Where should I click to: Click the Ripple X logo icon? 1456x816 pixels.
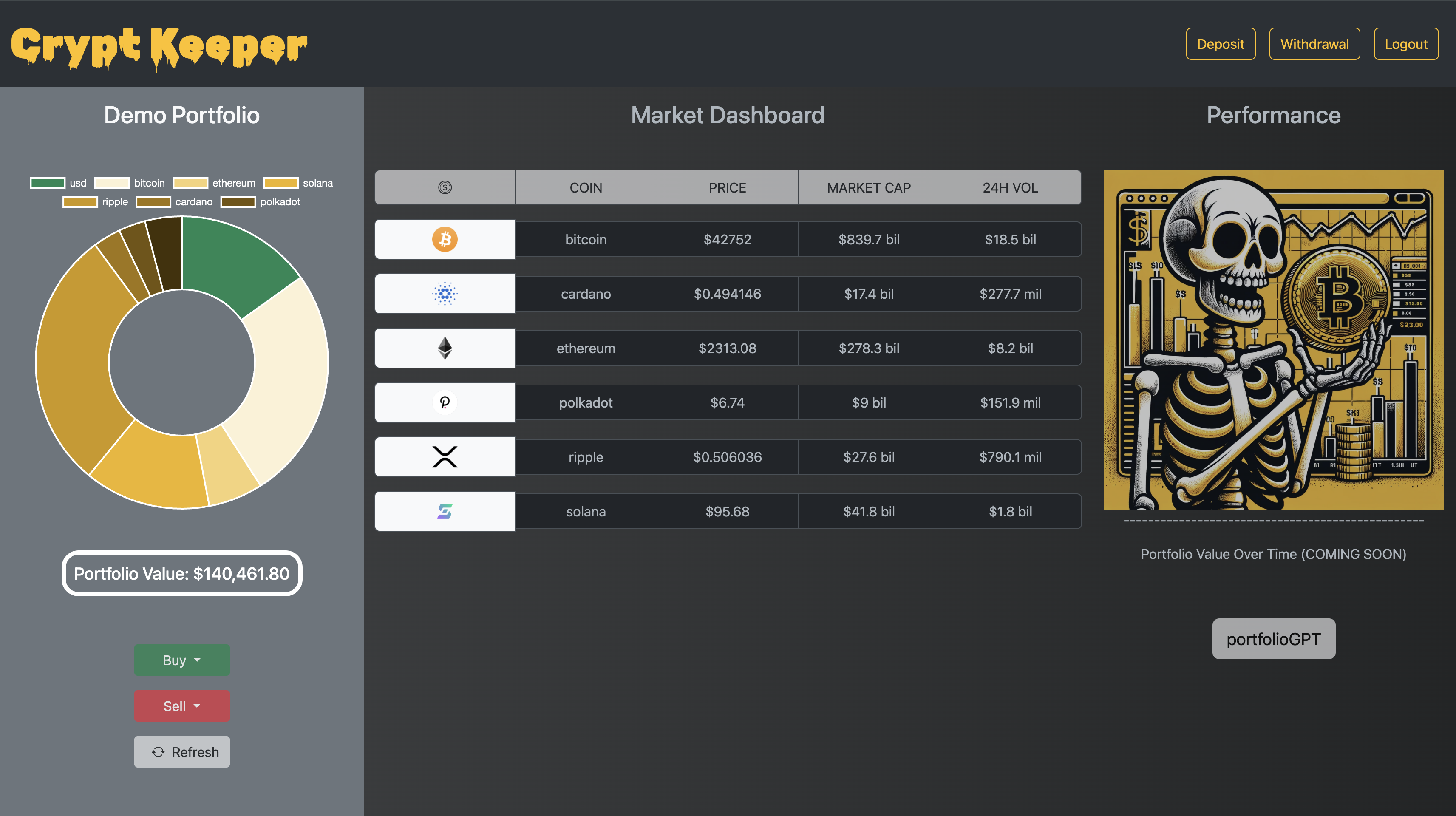coord(445,456)
